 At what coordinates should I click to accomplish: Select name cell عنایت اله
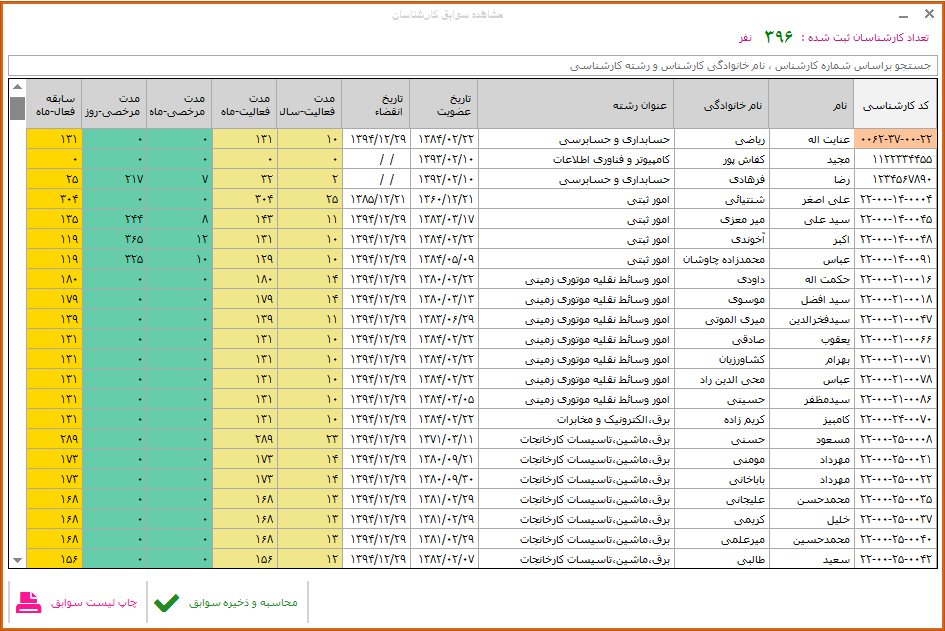pyautogui.click(x=812, y=139)
